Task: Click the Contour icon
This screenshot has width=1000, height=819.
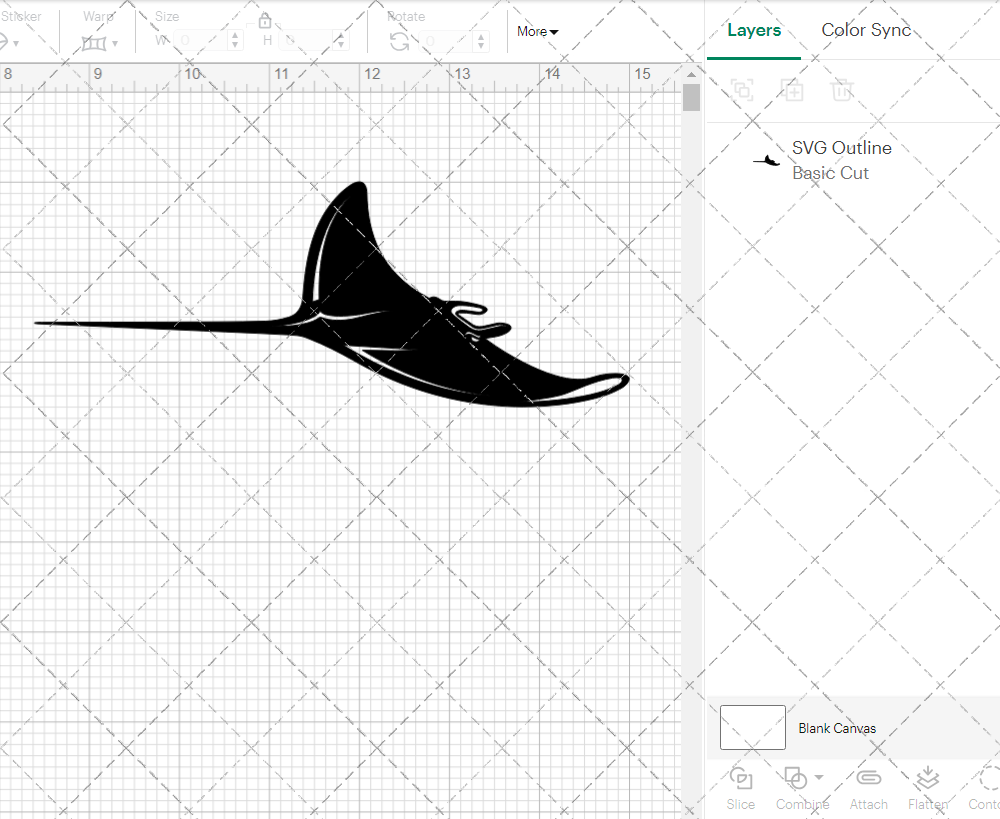Action: pos(989,778)
